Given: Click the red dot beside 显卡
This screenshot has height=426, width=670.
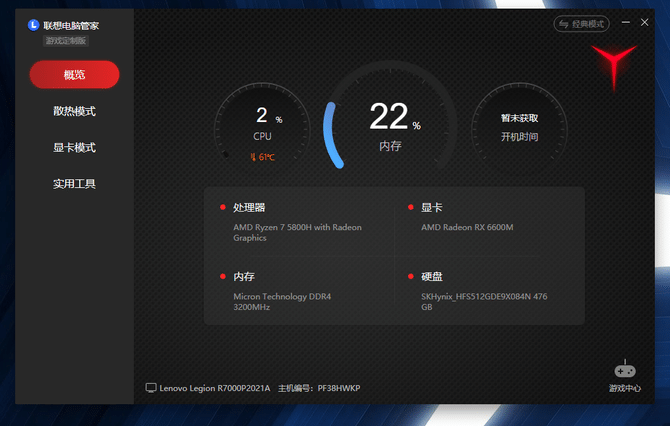Looking at the screenshot, I should tap(411, 207).
